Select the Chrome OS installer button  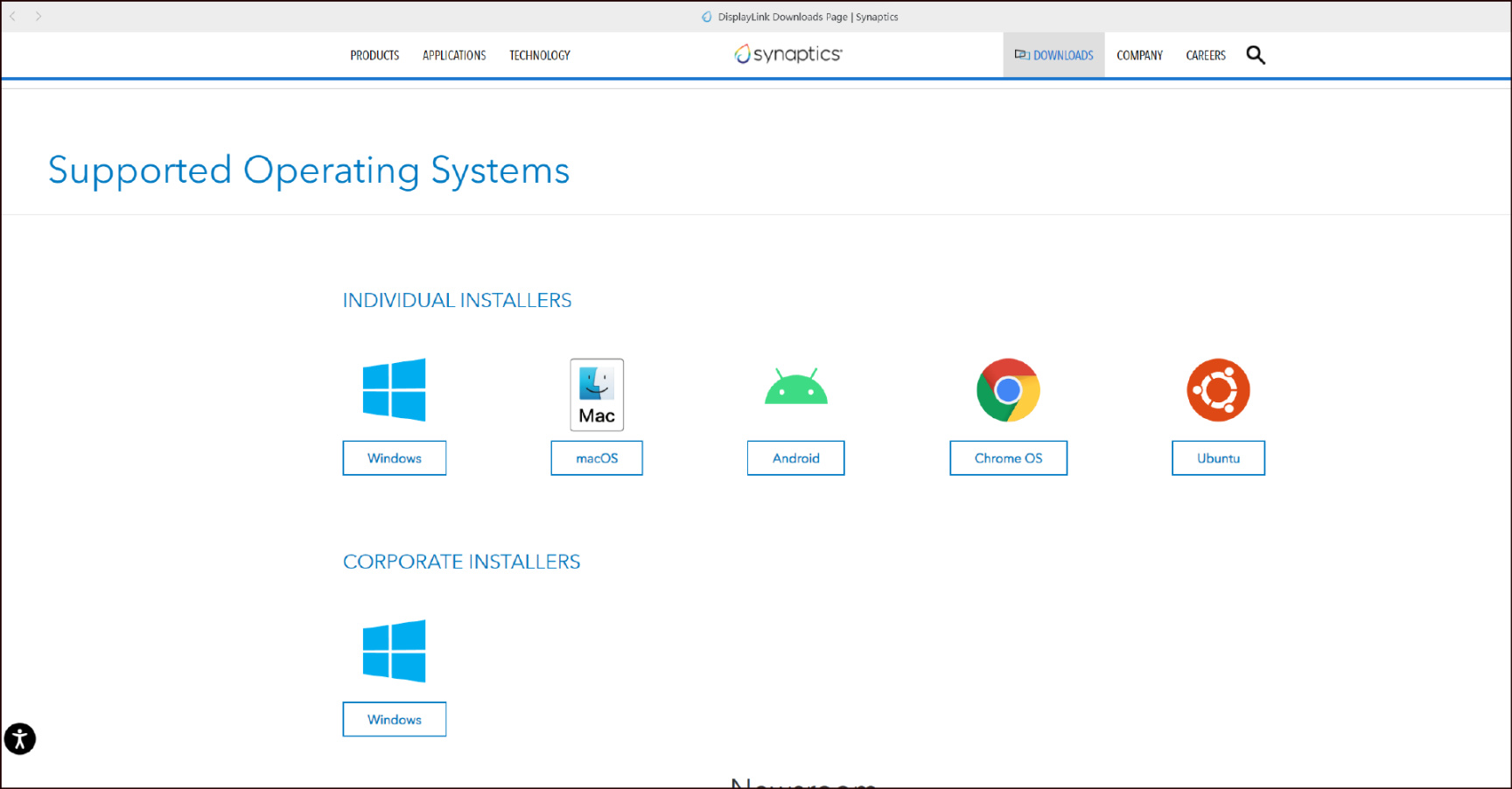(1009, 458)
